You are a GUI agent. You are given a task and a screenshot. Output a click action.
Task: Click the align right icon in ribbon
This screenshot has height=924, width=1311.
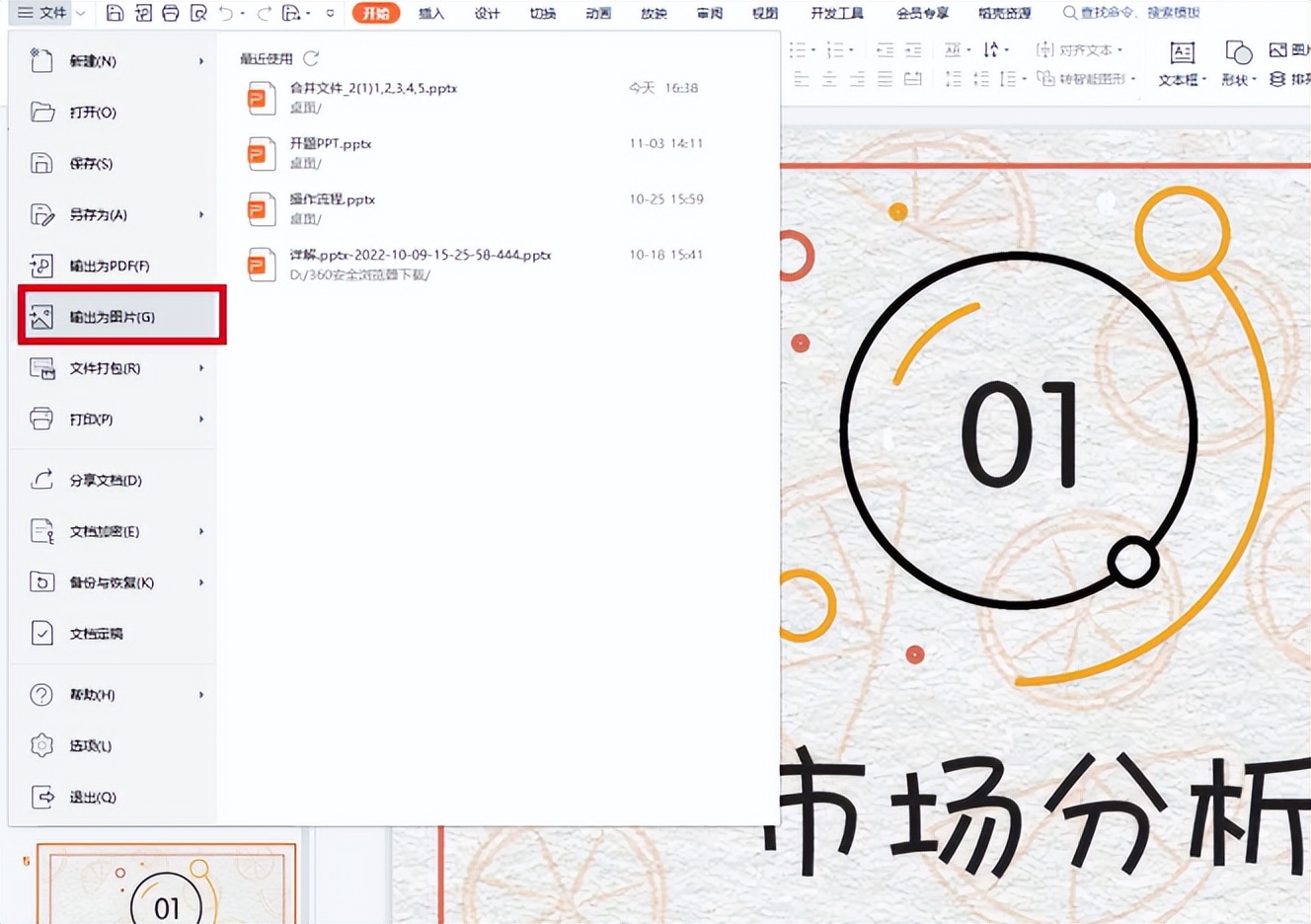(857, 78)
